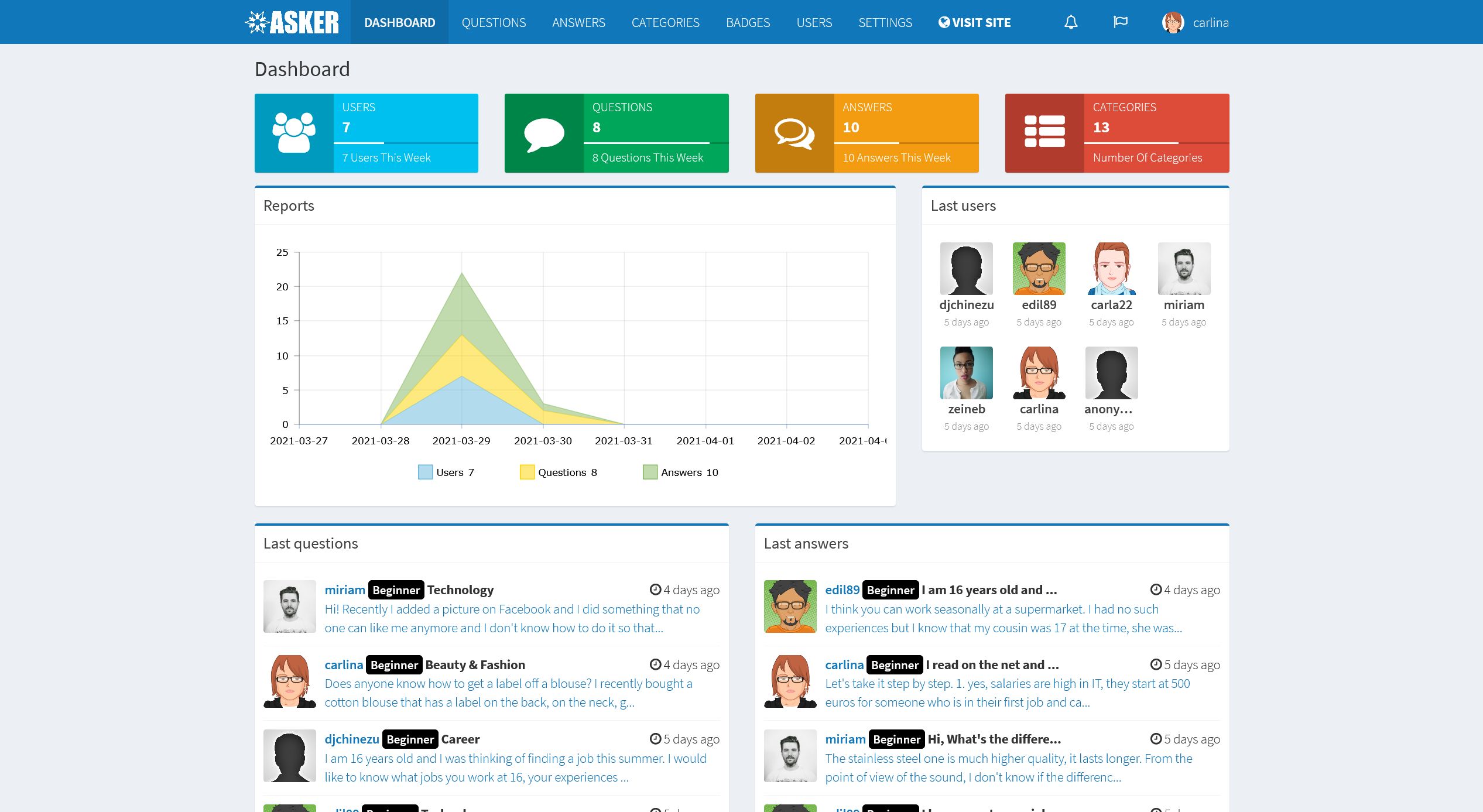
Task: Click the globe Visit Site link
Action: click(x=974, y=22)
